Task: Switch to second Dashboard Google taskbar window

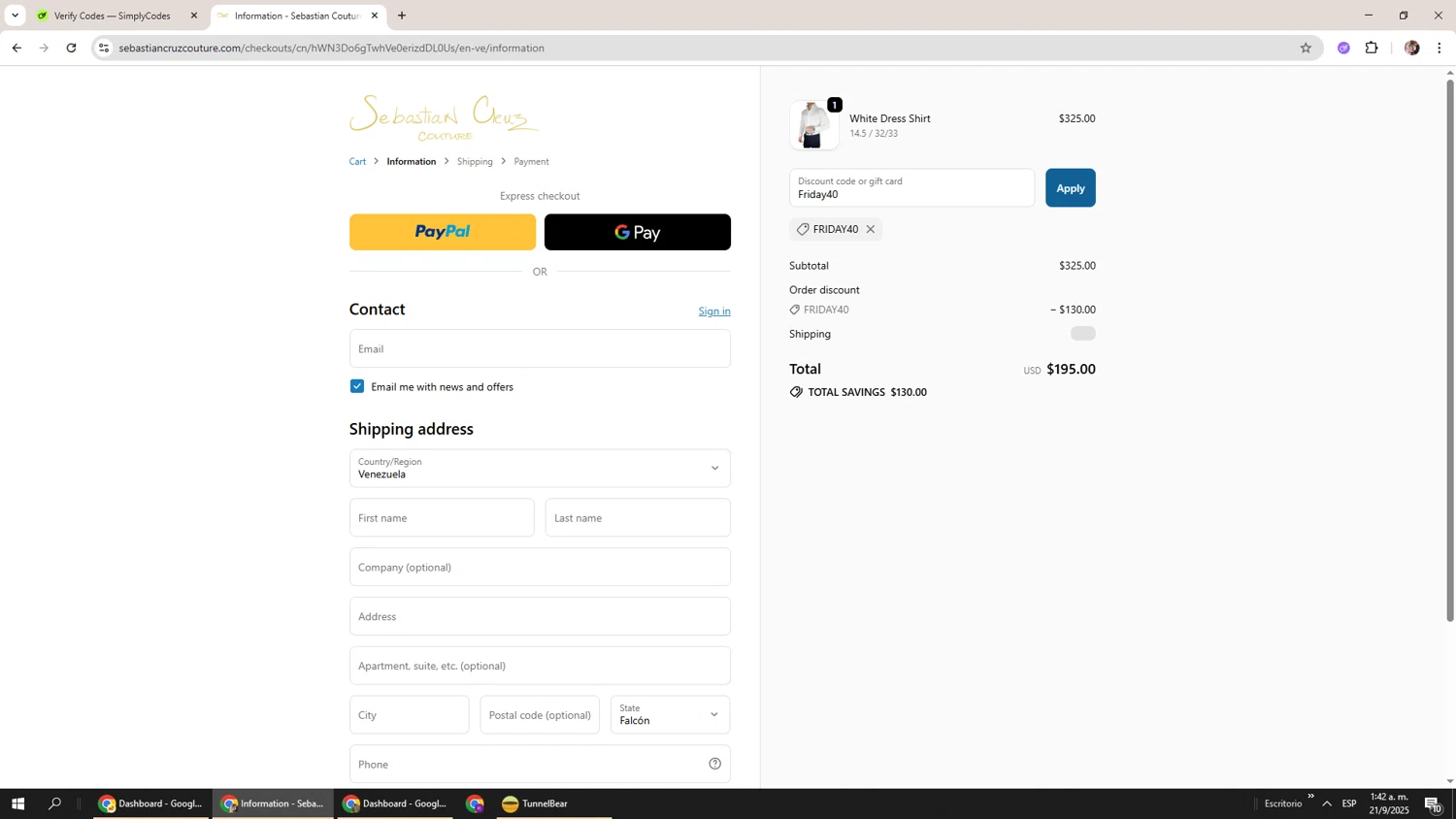Action: (x=395, y=803)
